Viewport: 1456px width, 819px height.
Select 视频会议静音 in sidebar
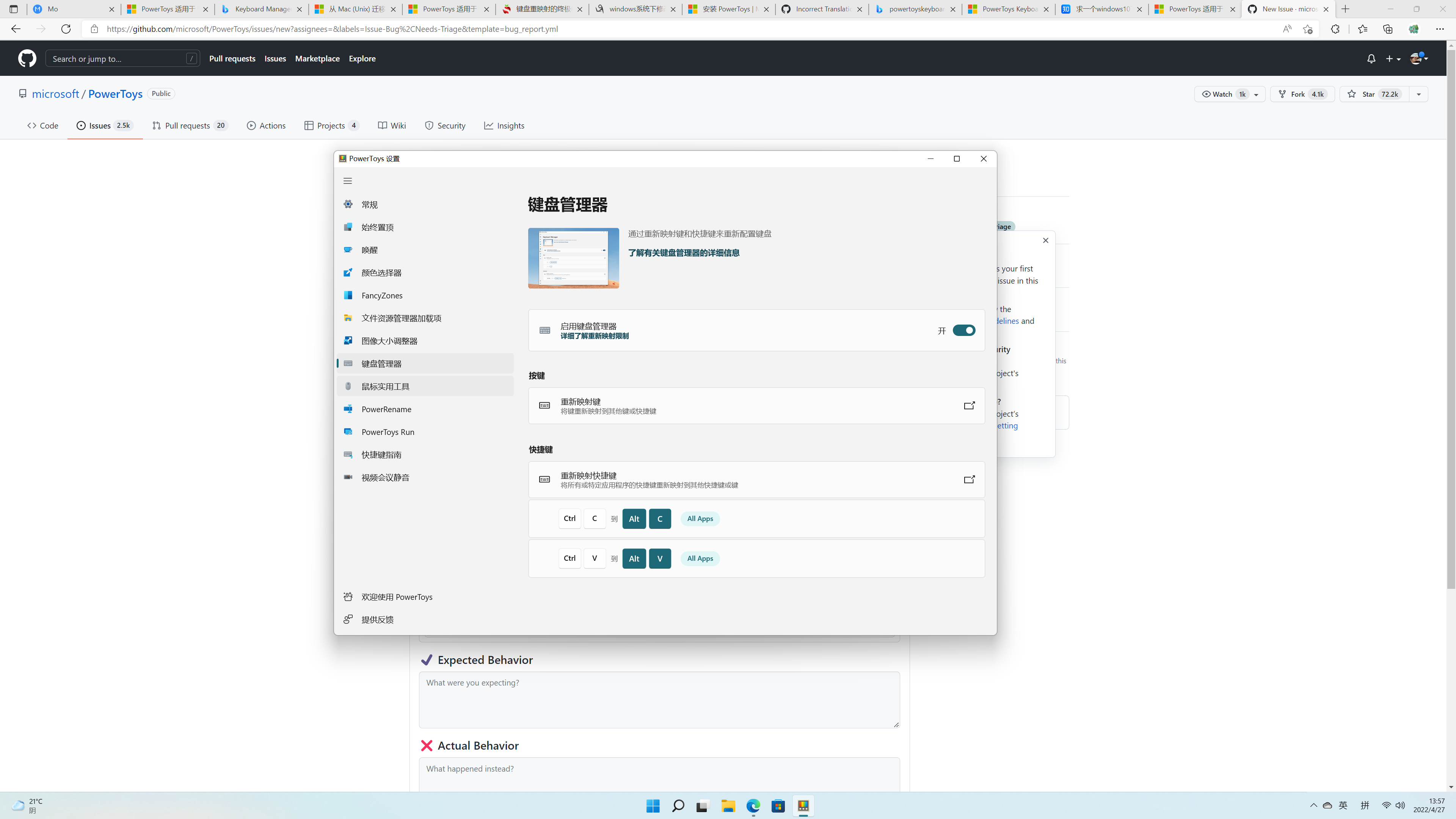click(x=425, y=478)
